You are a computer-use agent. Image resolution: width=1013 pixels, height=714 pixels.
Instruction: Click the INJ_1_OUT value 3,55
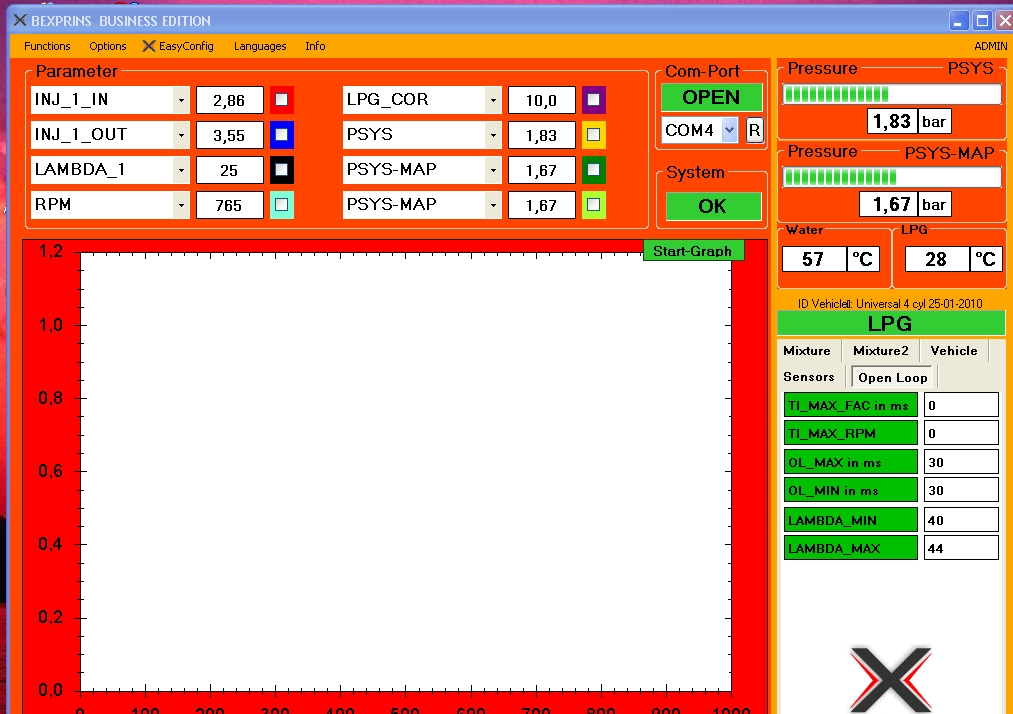point(229,135)
